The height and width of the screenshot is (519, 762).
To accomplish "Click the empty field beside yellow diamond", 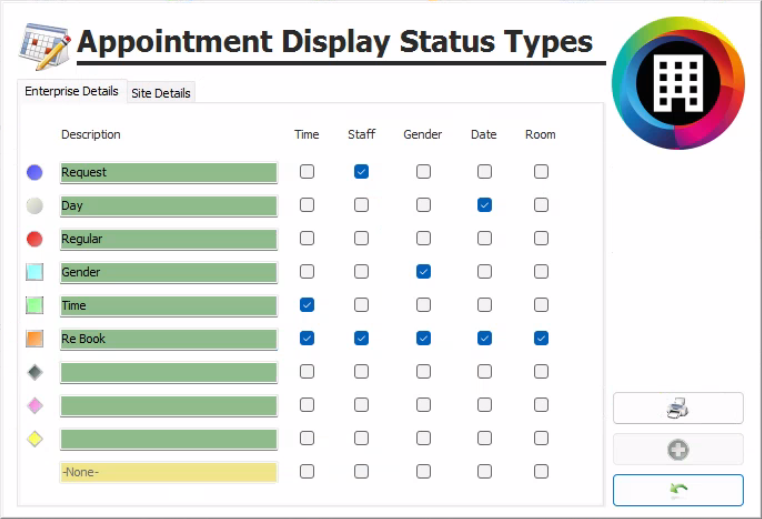I will tap(169, 439).
